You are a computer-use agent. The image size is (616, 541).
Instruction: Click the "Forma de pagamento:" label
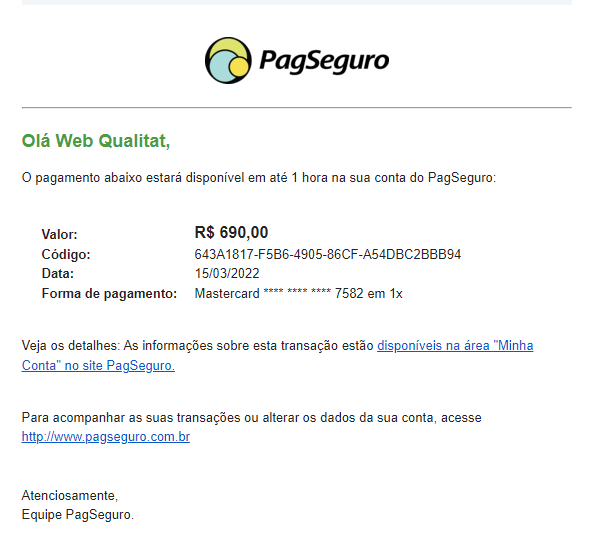(x=110, y=293)
